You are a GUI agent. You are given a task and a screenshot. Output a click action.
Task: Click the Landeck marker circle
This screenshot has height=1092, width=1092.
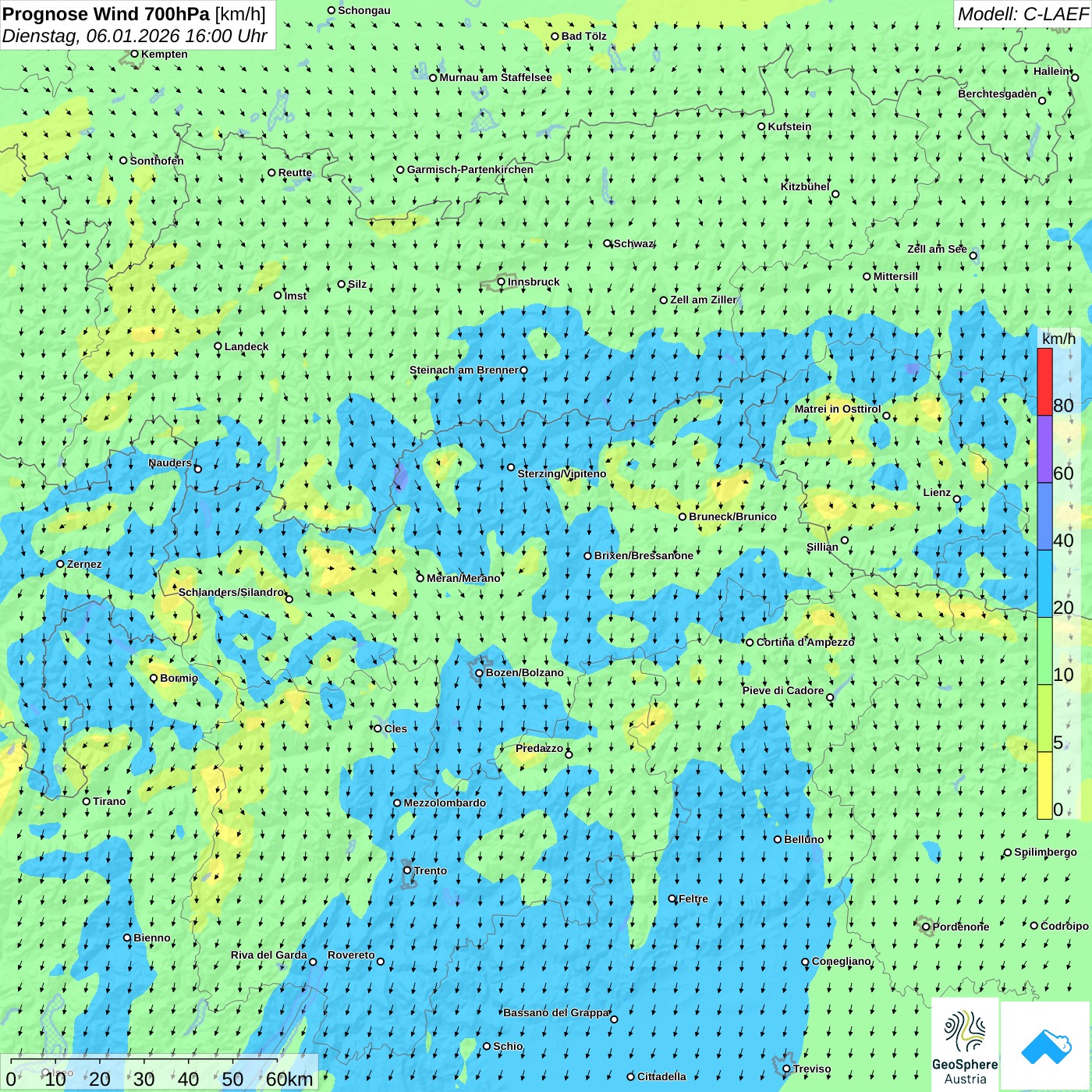pos(218,346)
